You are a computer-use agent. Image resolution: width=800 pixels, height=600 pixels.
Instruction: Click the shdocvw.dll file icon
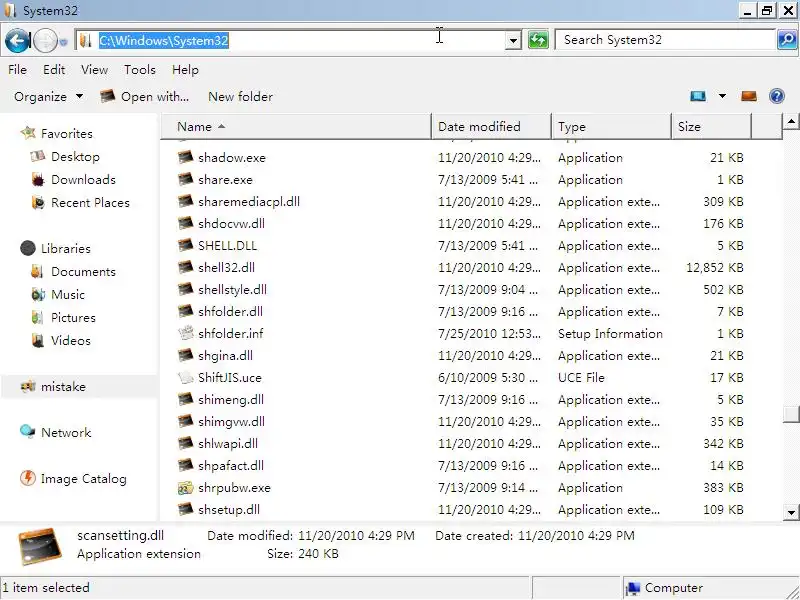(186, 223)
